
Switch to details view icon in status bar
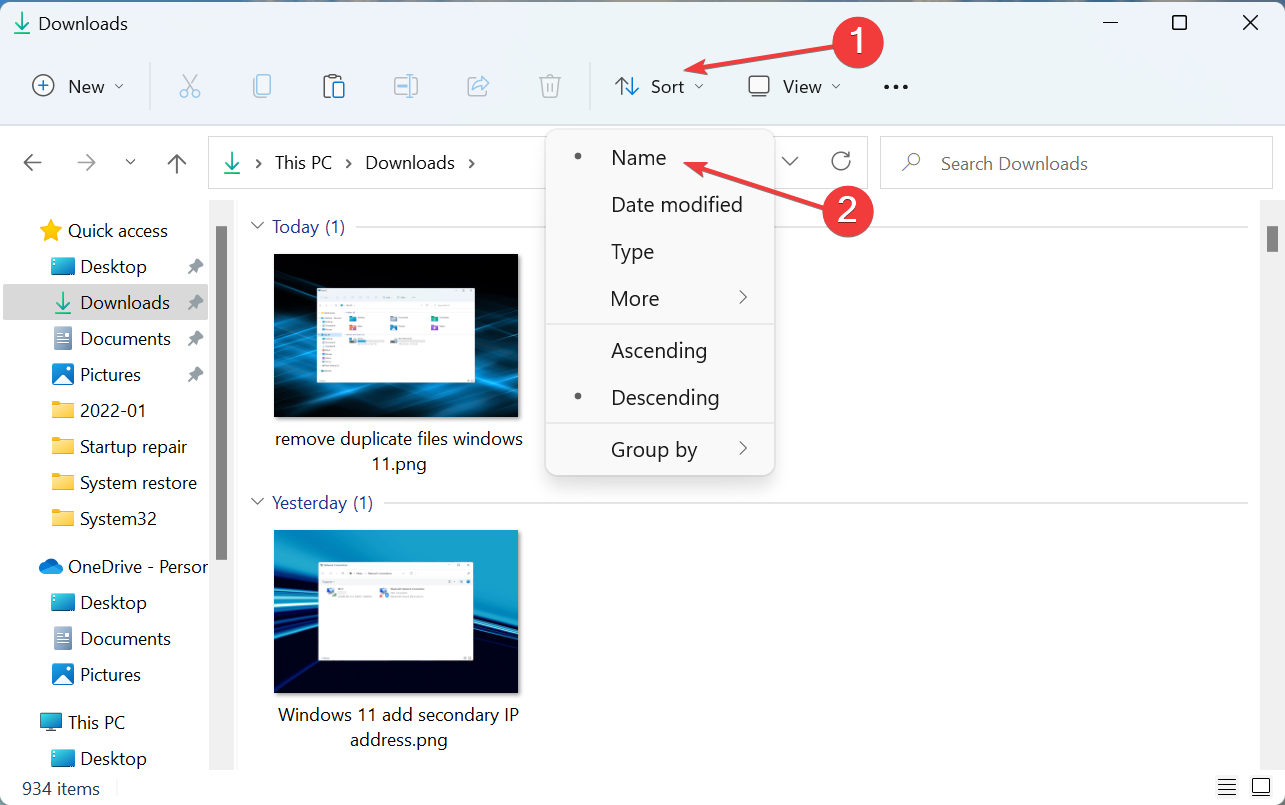(1226, 788)
